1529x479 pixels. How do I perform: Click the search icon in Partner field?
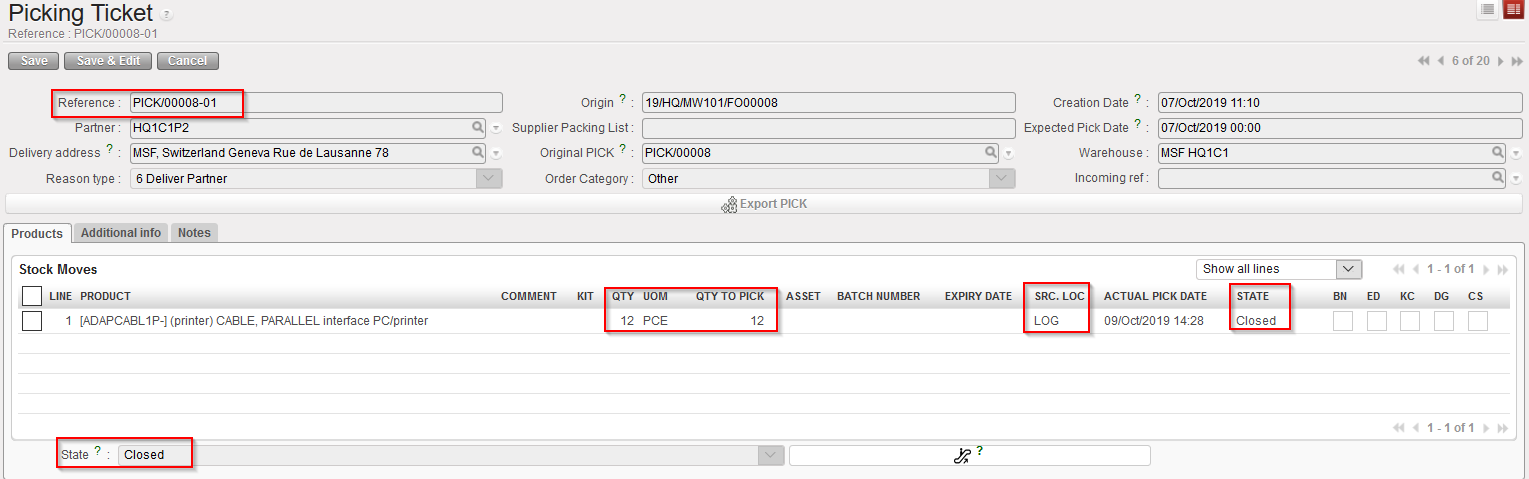[479, 128]
